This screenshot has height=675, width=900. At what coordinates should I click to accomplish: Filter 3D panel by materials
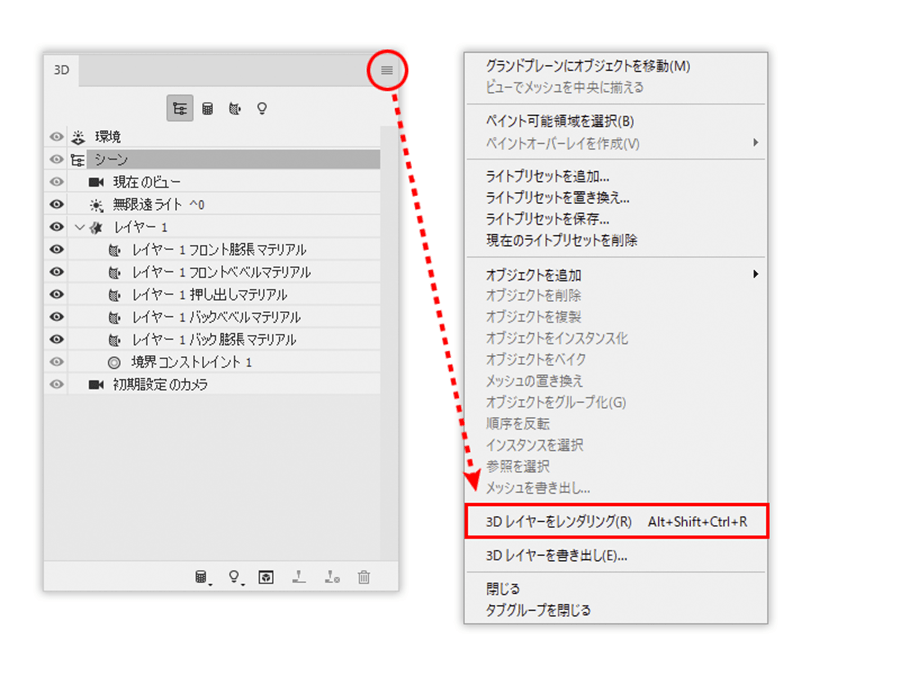pos(235,108)
